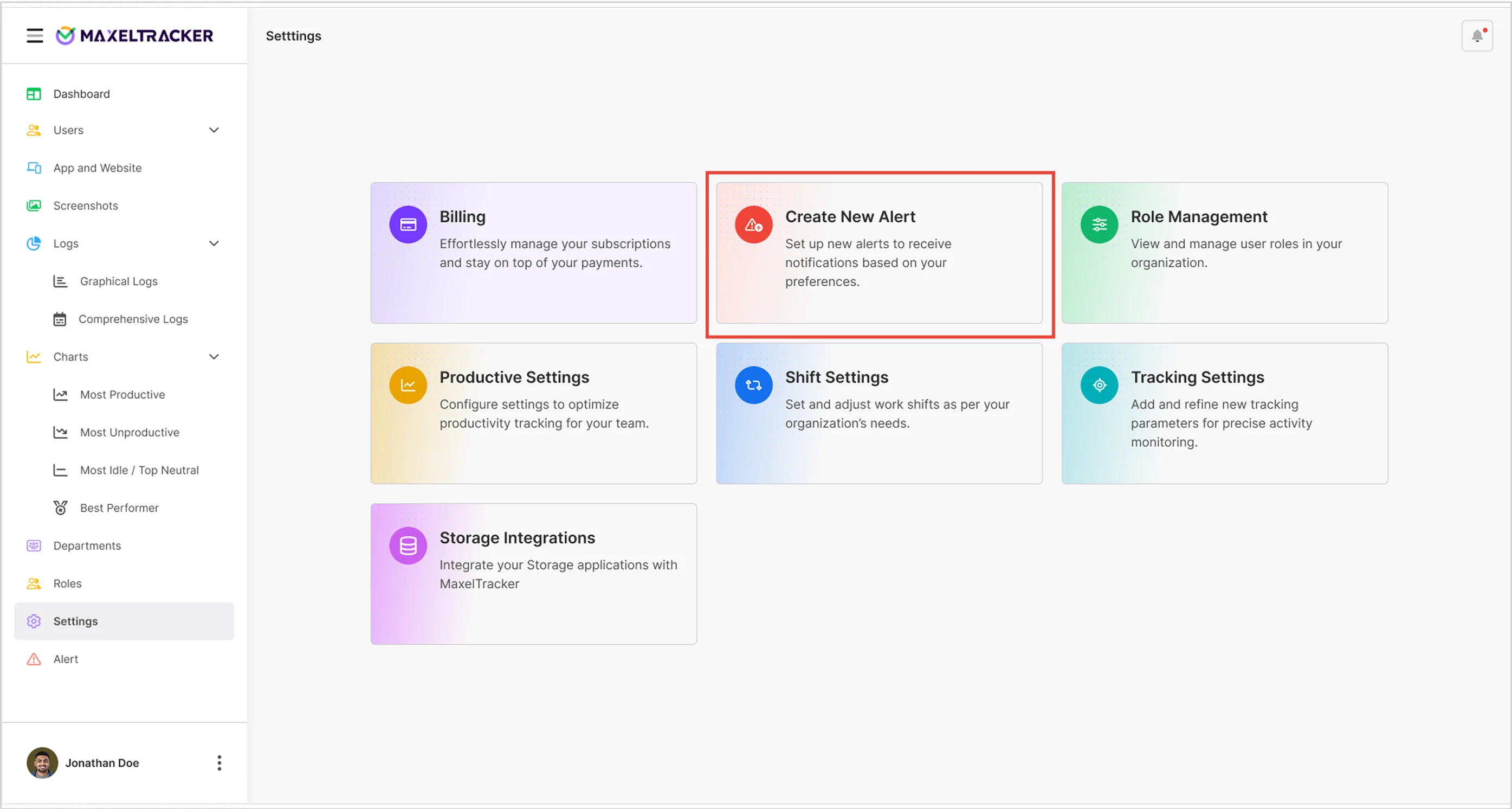Open the Tracking Settings card
The width and height of the screenshot is (1512, 809).
pos(1224,413)
